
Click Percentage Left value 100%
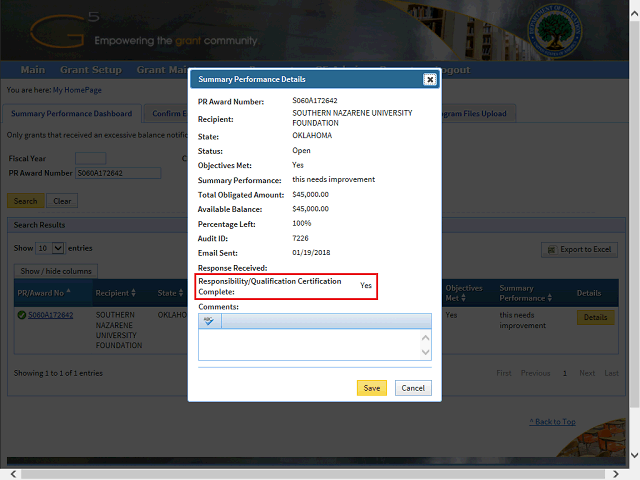pyautogui.click(x=302, y=223)
